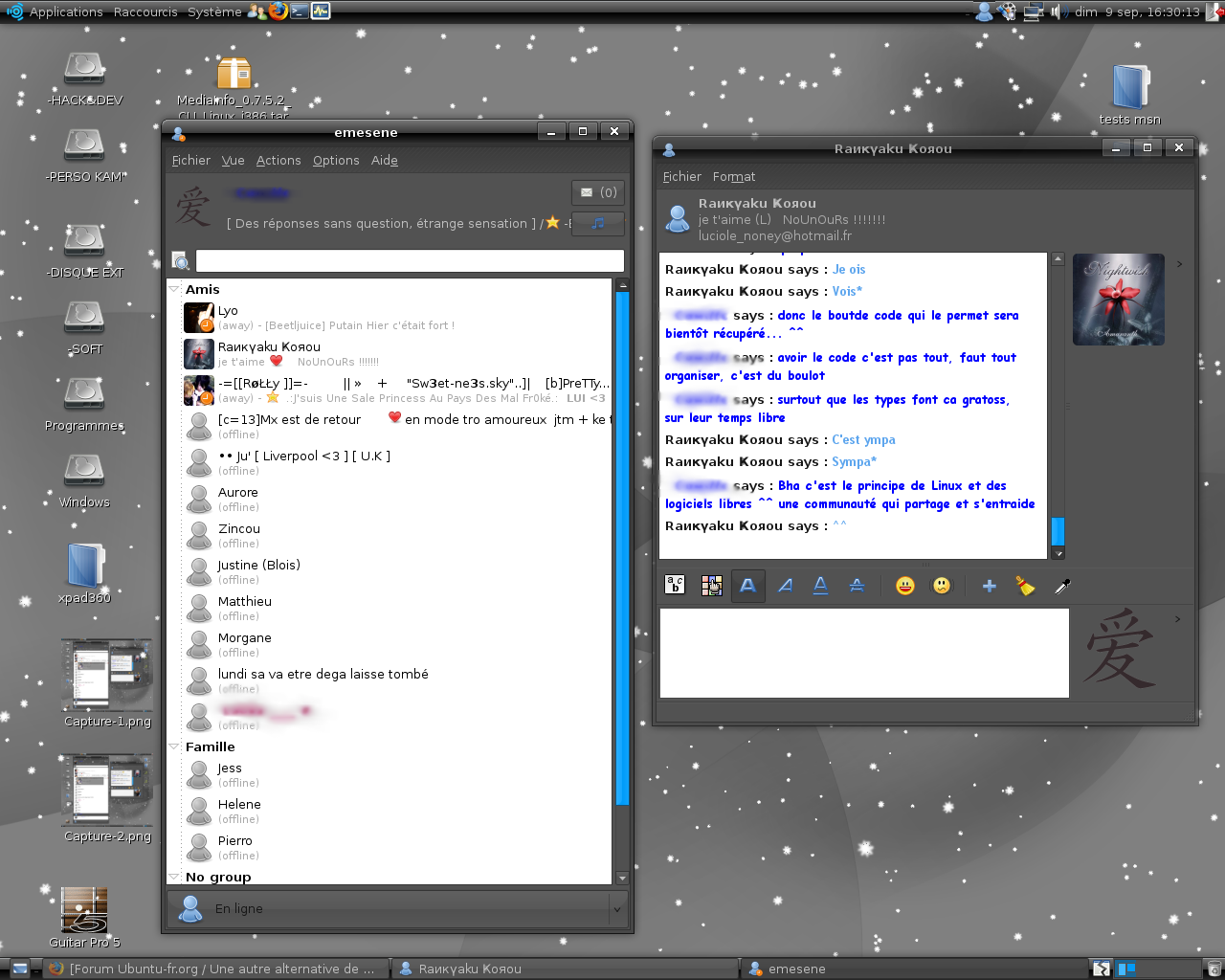Clear the conversation with the broom icon

pyautogui.click(x=1025, y=586)
